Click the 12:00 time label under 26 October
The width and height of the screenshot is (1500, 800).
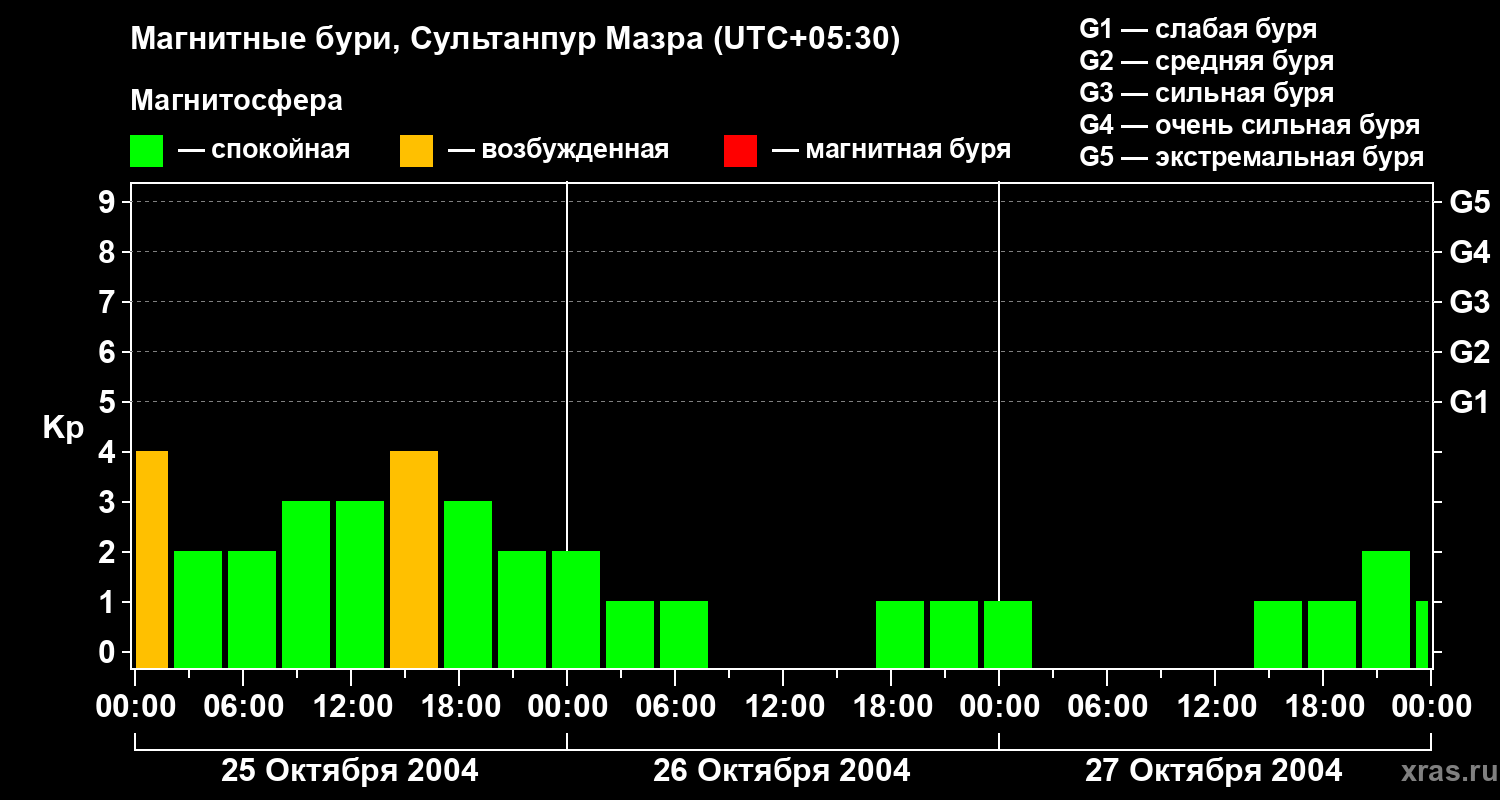click(783, 707)
